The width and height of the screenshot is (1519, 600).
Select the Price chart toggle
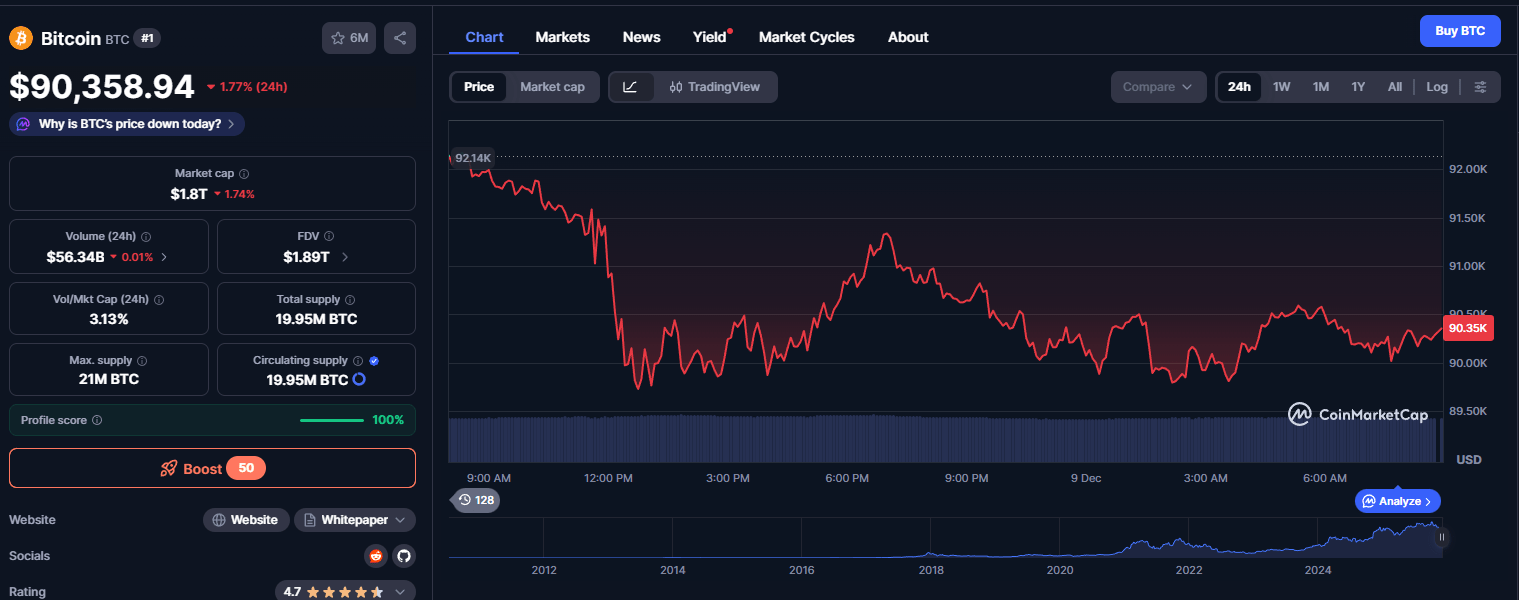[x=479, y=87]
